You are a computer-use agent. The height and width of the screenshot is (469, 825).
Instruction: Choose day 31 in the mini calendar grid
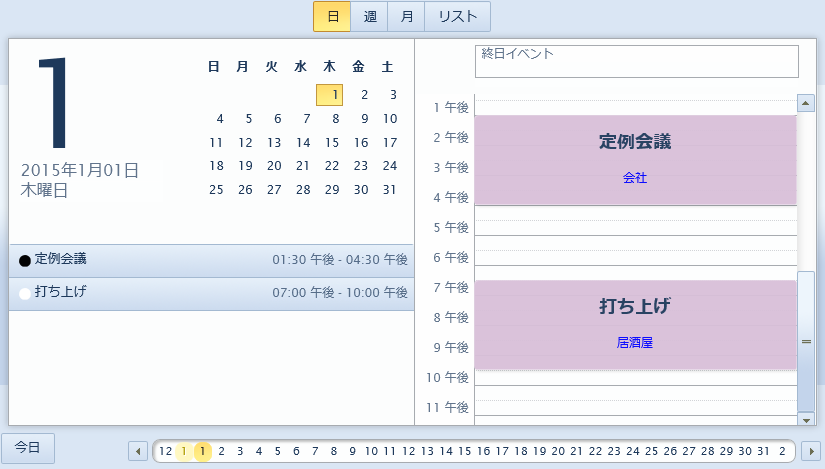click(390, 189)
